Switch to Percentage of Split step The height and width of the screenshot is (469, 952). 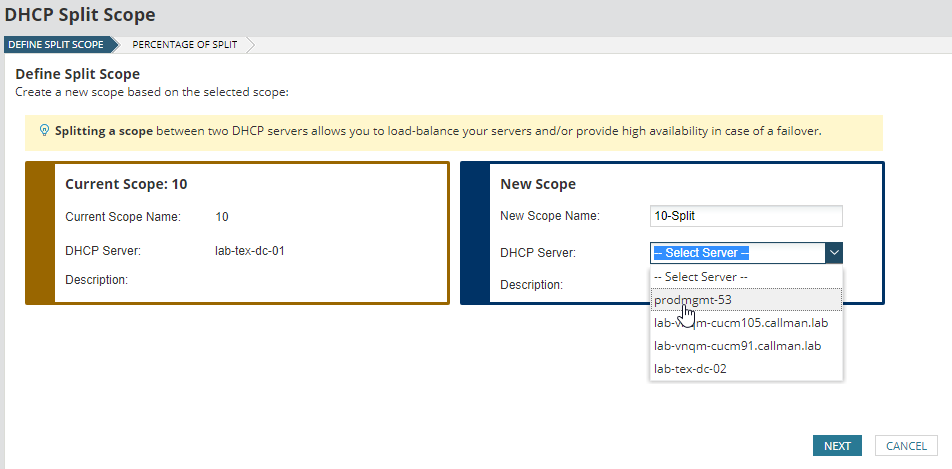point(184,45)
